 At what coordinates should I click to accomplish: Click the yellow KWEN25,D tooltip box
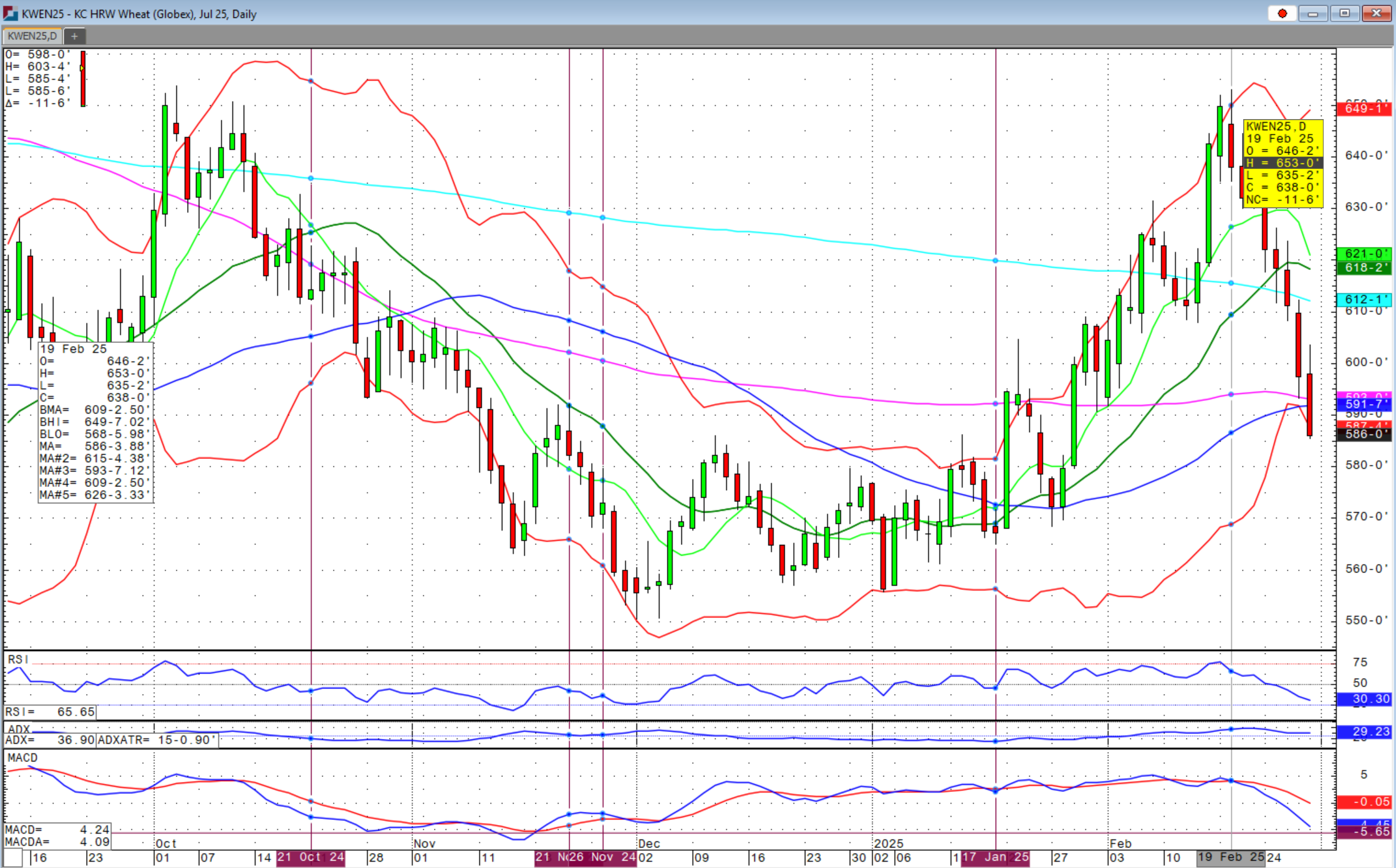click(1283, 163)
